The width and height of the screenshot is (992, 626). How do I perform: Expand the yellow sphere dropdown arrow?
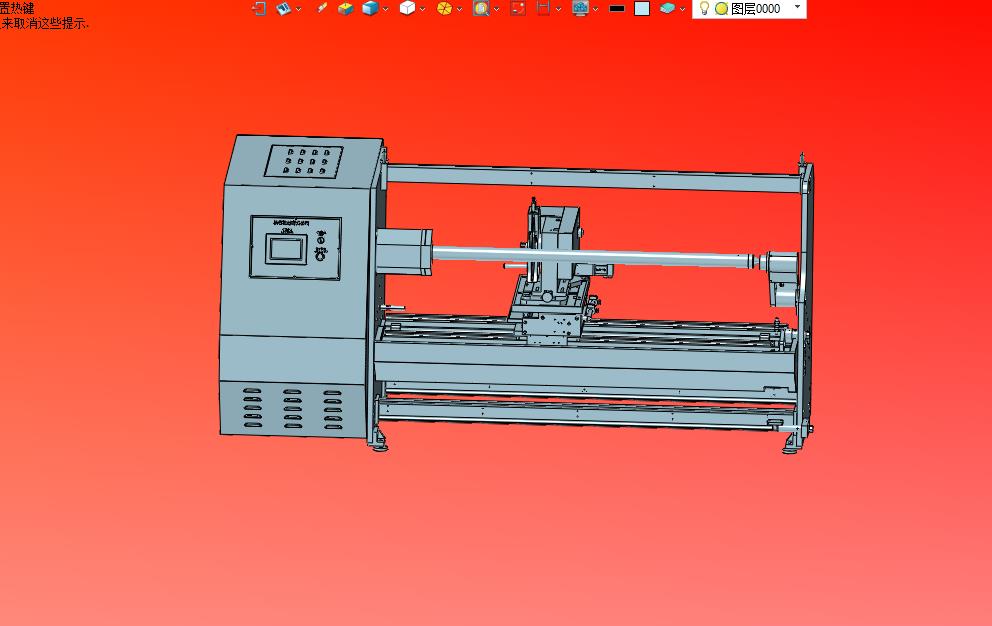tap(459, 9)
